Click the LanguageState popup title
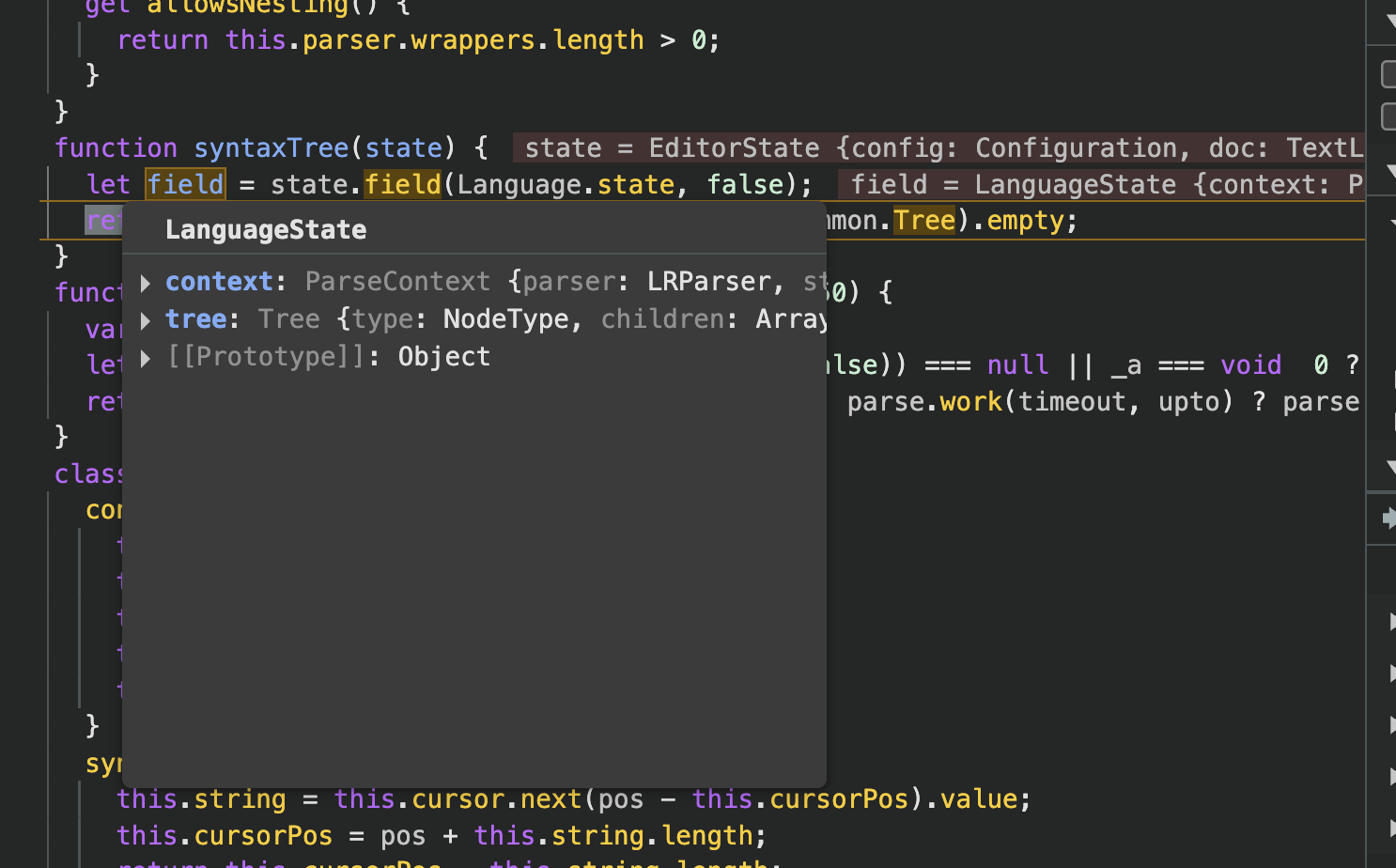1396x868 pixels. [x=266, y=230]
